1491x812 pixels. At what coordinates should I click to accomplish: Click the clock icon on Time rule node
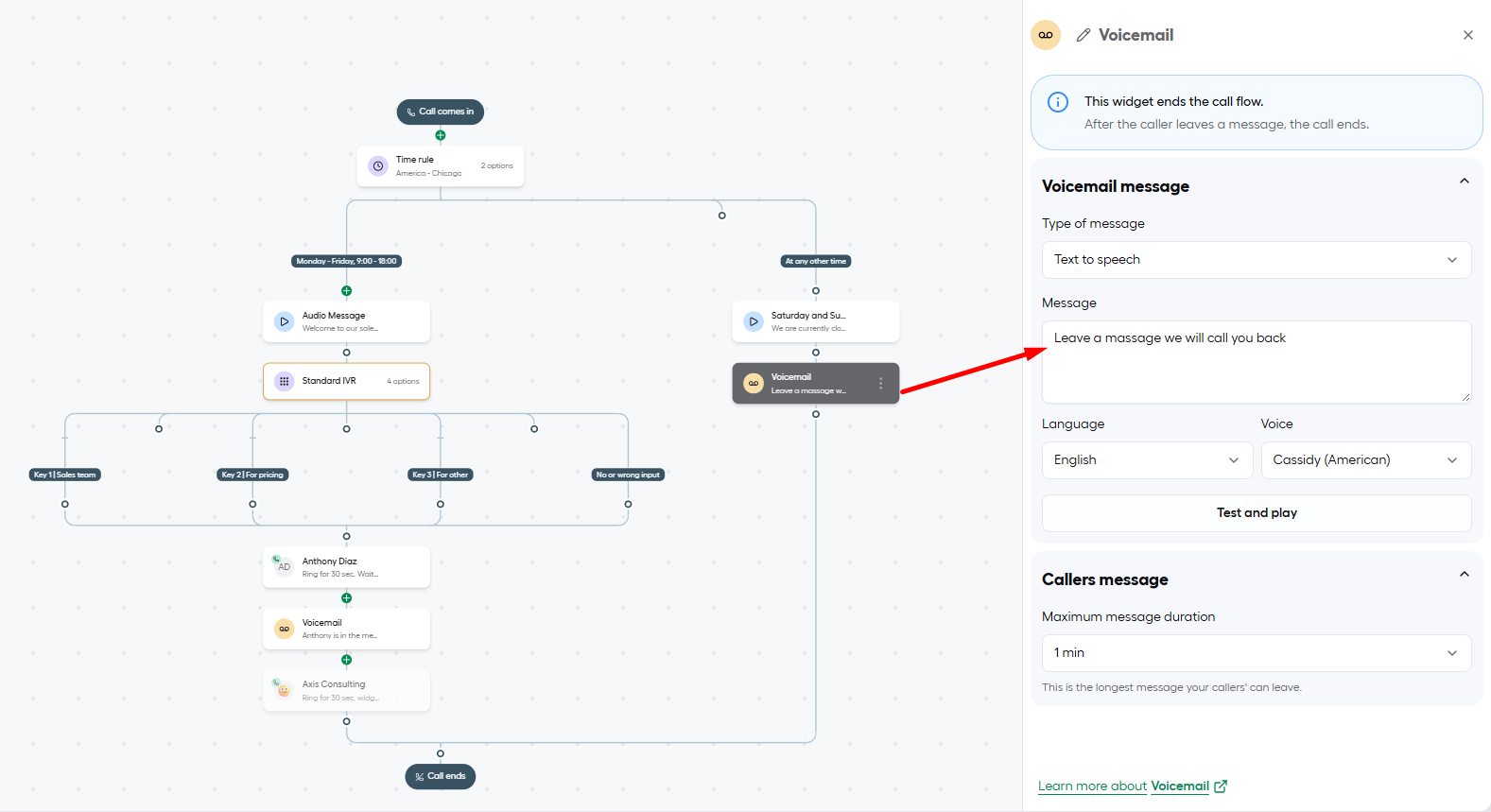click(378, 166)
